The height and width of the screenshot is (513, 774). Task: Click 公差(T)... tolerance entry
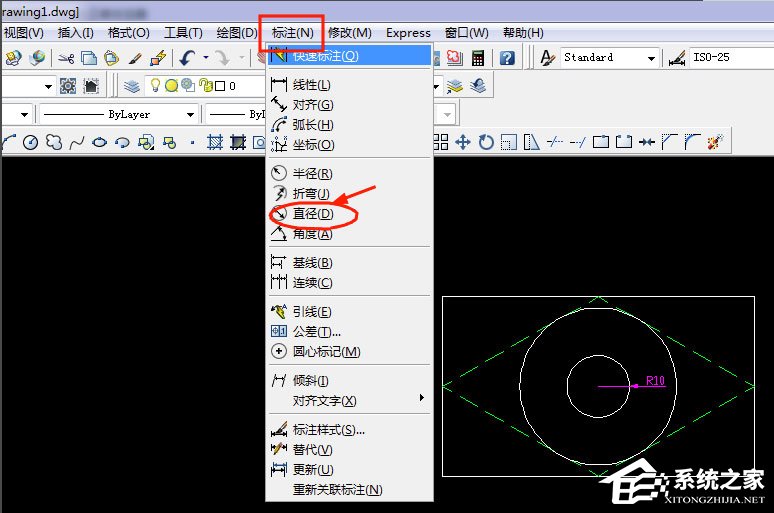(x=316, y=332)
